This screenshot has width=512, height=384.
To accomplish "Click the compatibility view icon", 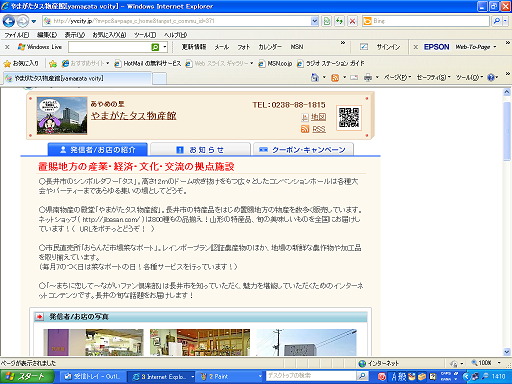I will (327, 21).
